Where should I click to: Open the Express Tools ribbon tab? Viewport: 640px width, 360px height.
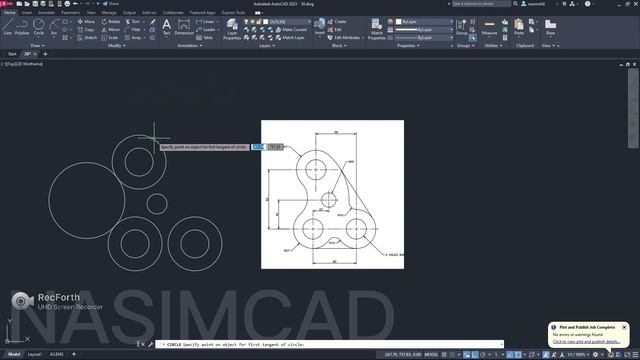233,13
